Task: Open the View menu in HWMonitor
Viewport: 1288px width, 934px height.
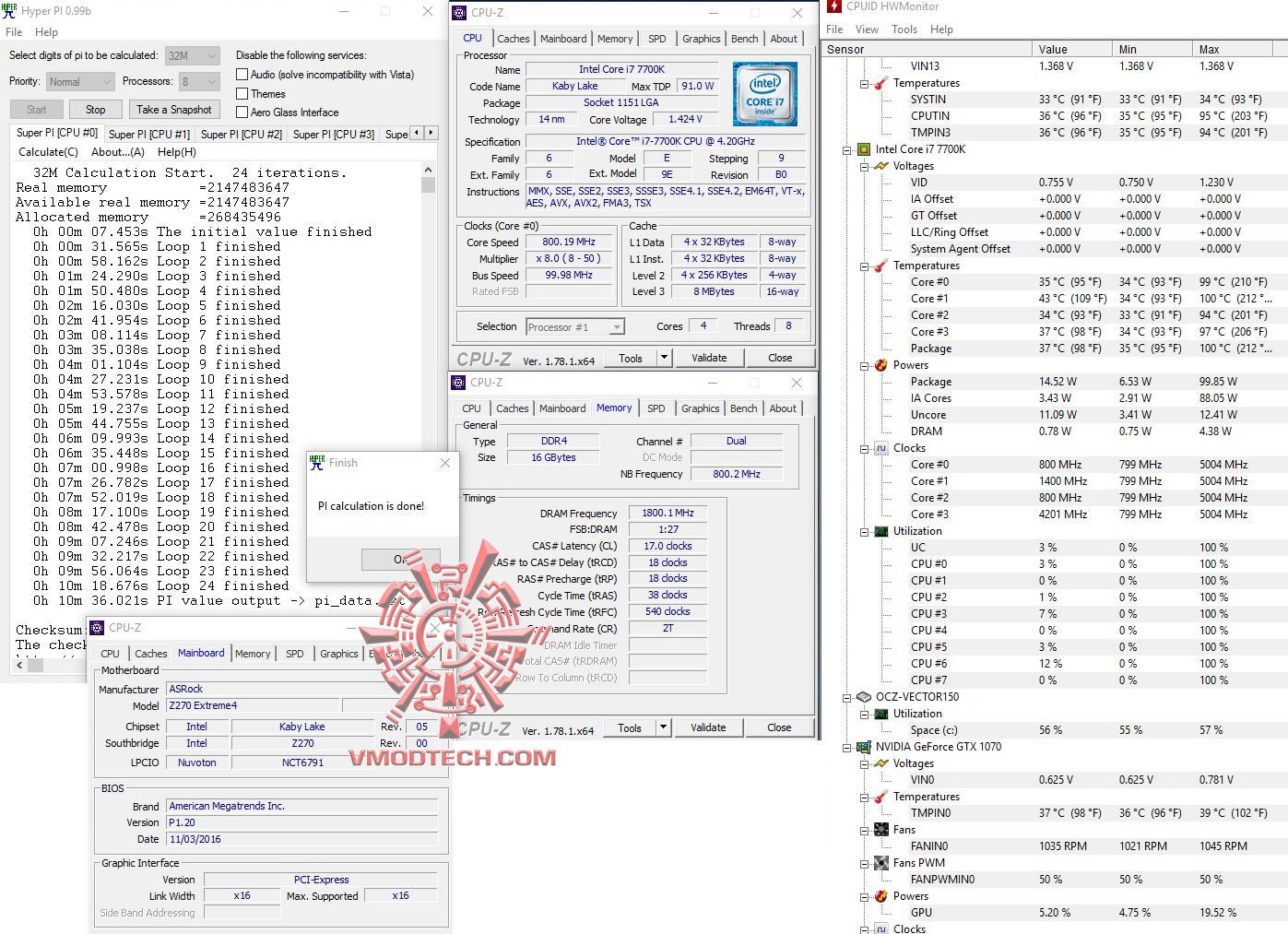Action: 867,29
